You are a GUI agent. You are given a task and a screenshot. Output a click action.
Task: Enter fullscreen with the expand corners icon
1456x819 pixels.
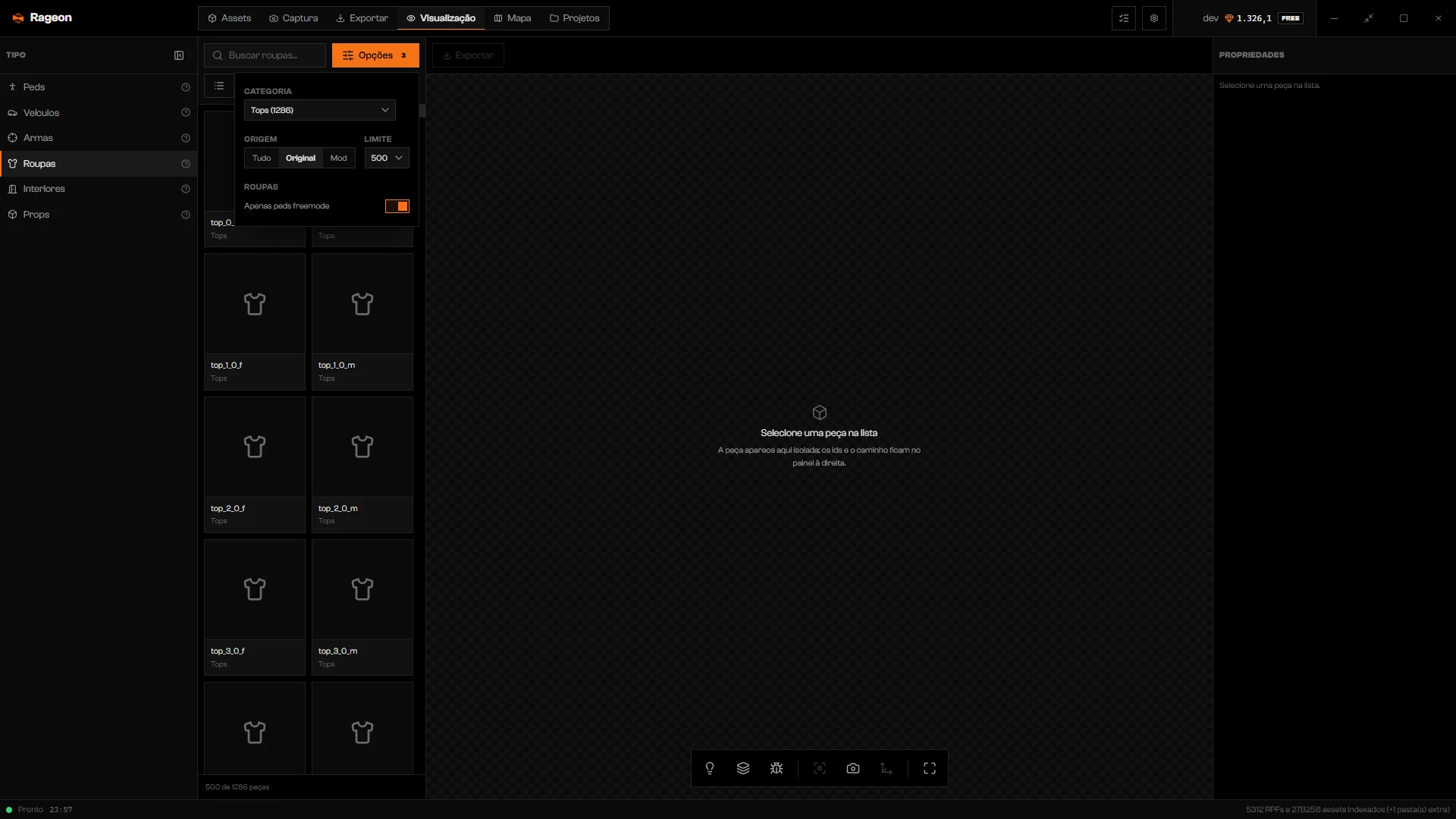[x=930, y=768]
